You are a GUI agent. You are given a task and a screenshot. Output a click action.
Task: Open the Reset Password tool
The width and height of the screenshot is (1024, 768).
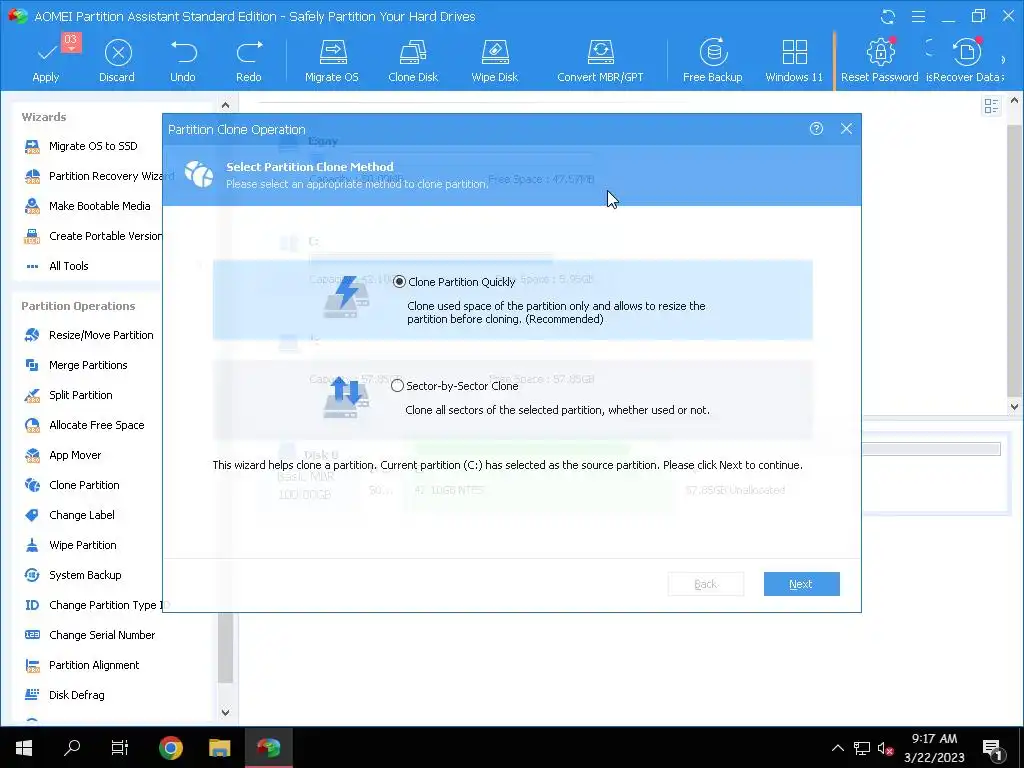click(x=880, y=61)
